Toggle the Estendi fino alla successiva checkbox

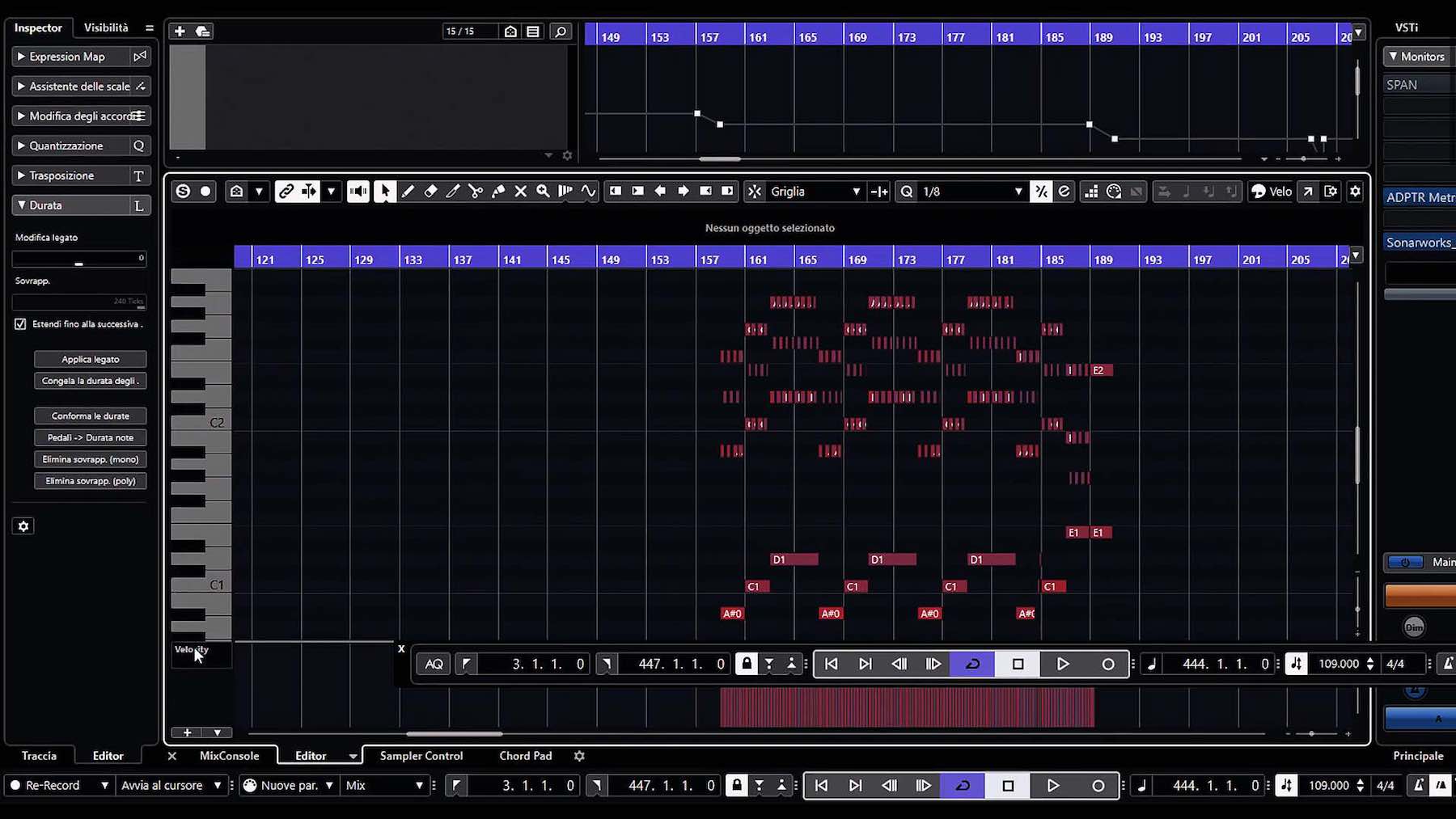[x=20, y=323]
